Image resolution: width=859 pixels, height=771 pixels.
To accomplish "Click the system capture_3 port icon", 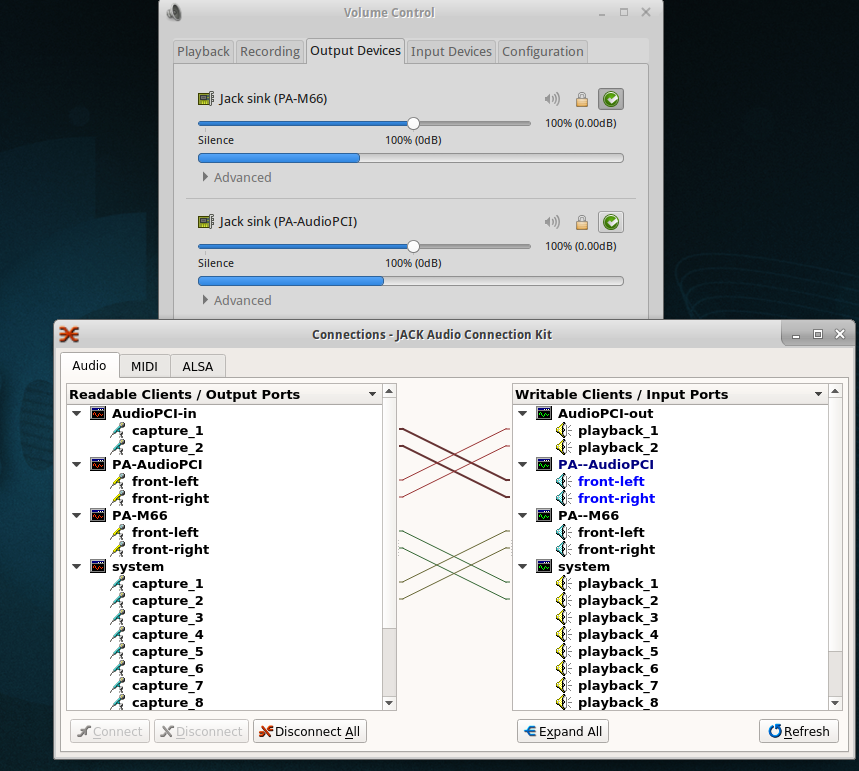I will point(118,618).
